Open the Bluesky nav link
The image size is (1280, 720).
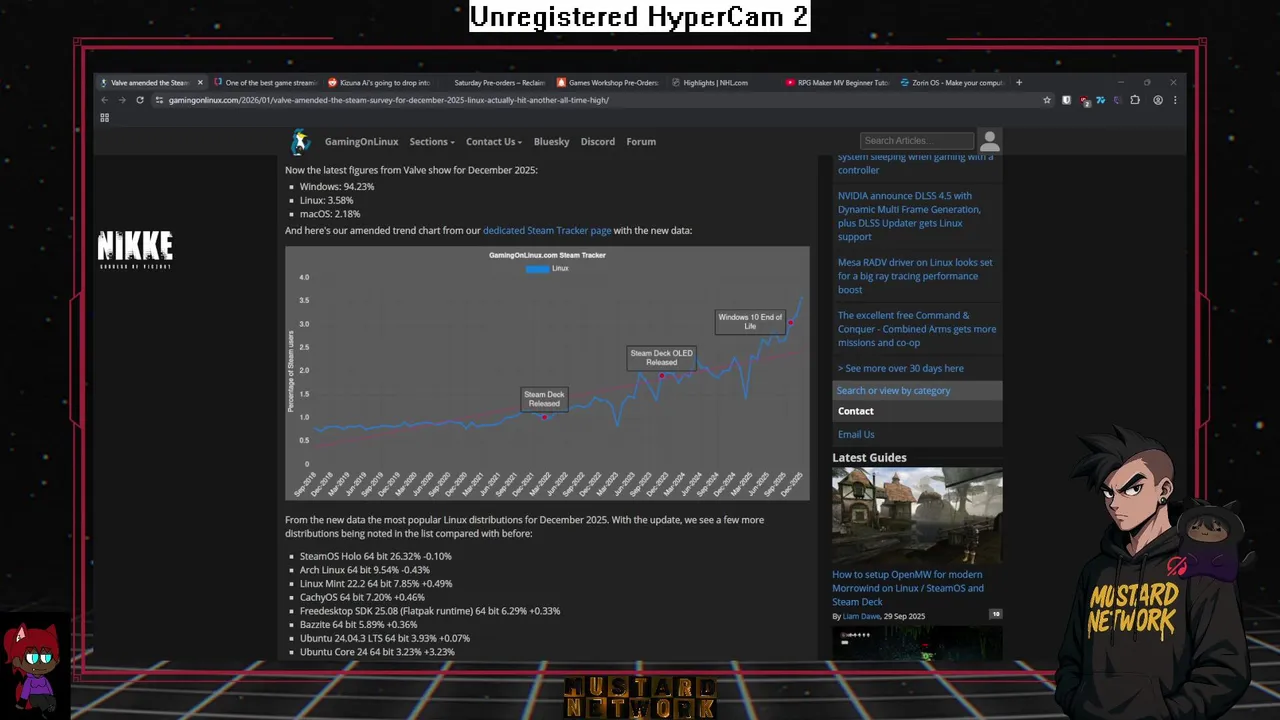551,142
